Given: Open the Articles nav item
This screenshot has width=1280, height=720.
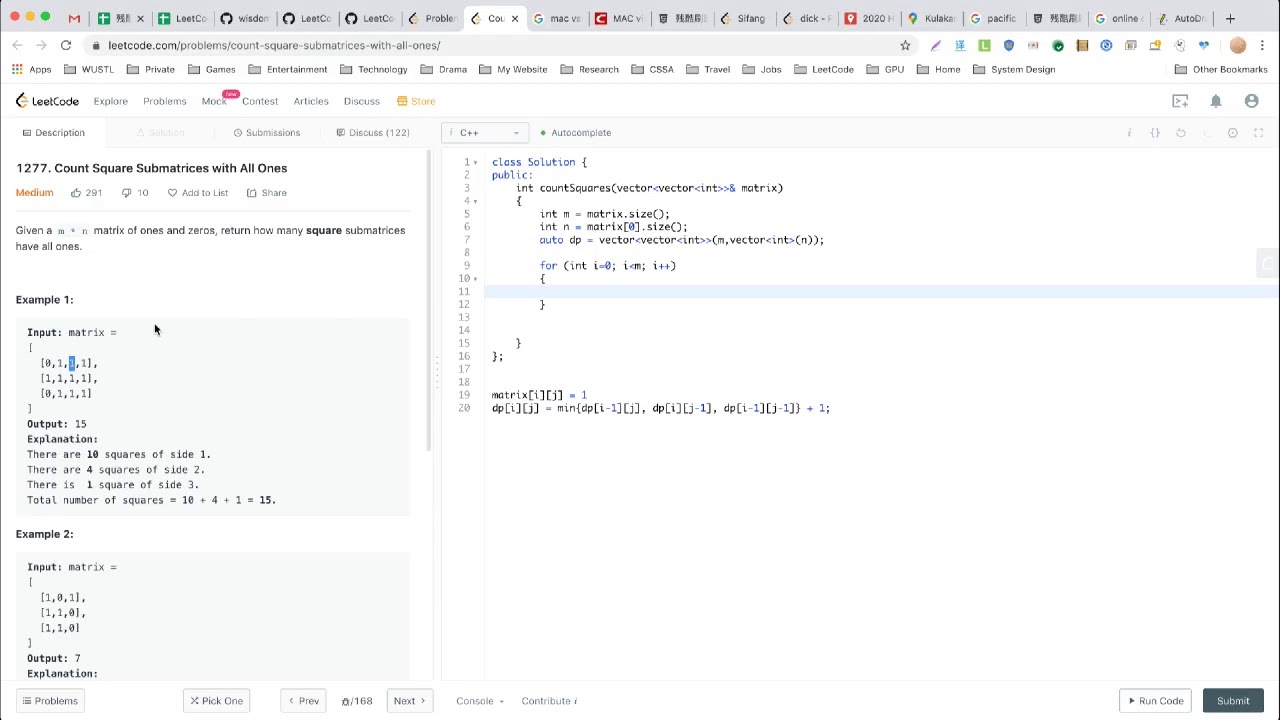Looking at the screenshot, I should point(311,101).
